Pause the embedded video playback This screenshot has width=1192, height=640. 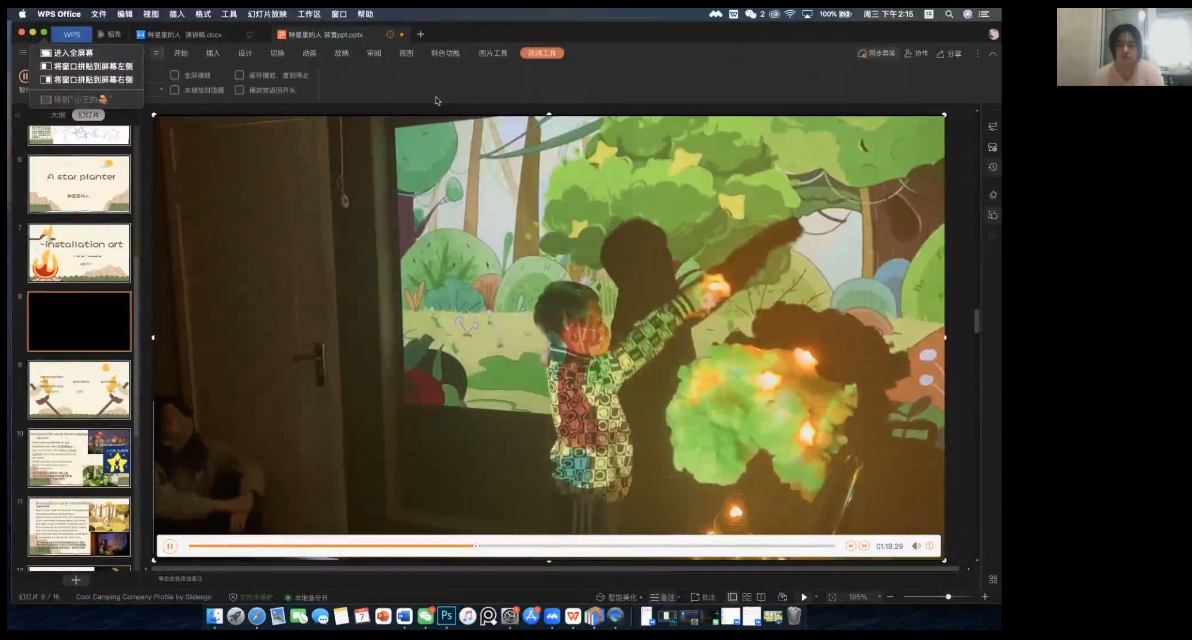pos(170,546)
